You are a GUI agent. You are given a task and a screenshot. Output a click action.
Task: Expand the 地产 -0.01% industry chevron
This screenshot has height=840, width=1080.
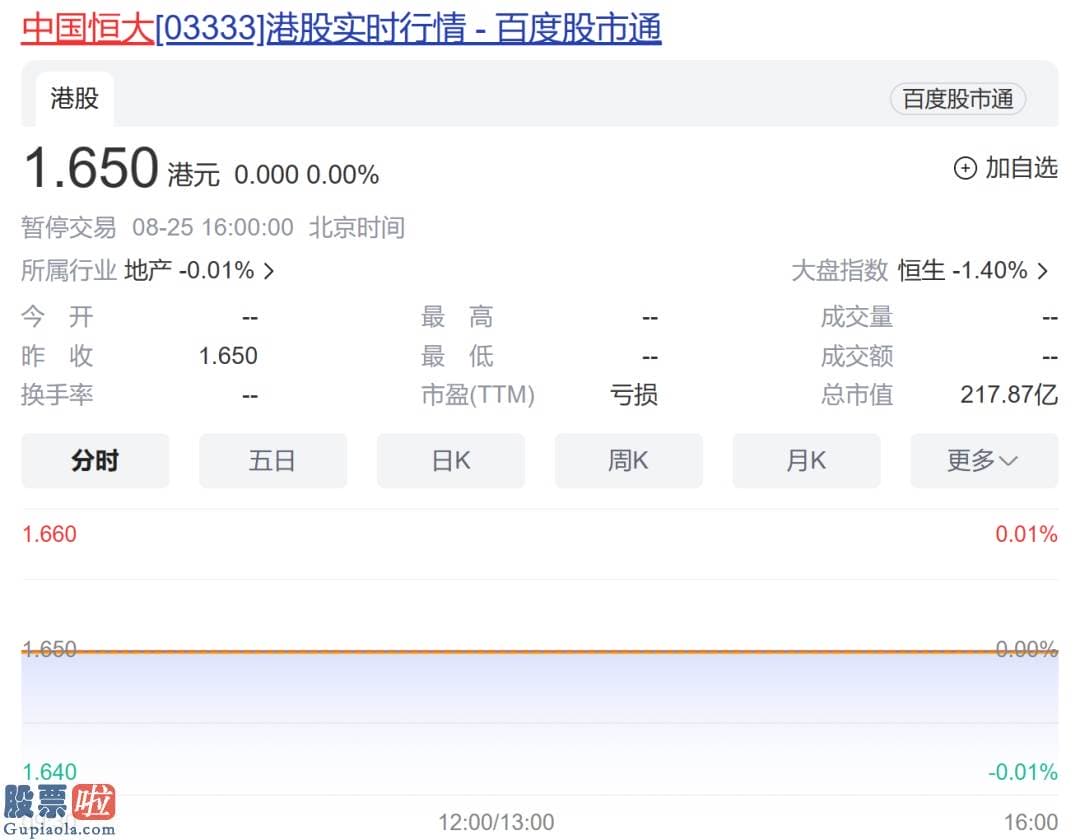point(269,271)
